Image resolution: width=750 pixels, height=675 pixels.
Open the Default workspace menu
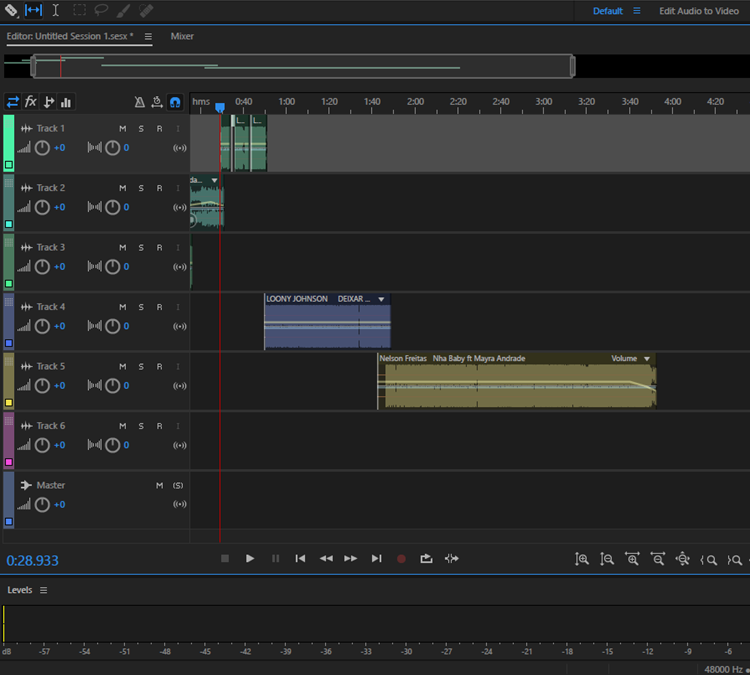(x=636, y=11)
